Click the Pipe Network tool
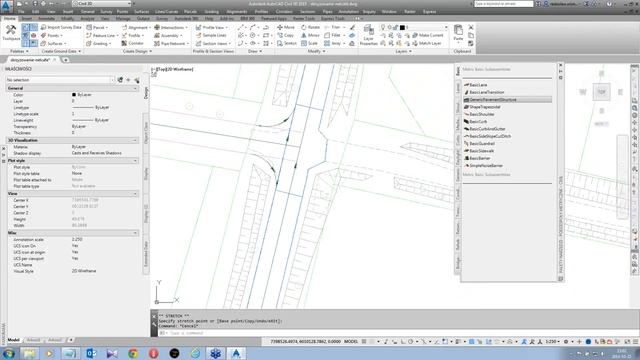Screen dimensions: 640x360 (x=170, y=43)
